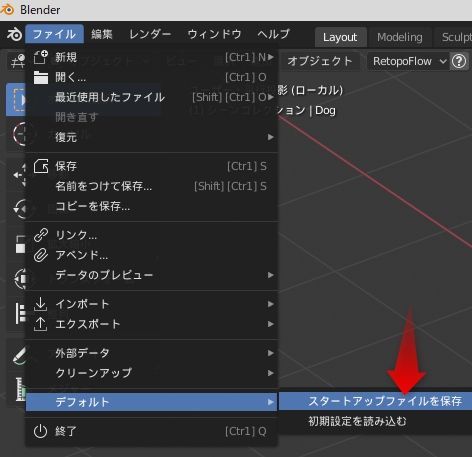
Task: Select the Transform tool in toolbar
Action: click(x=20, y=278)
